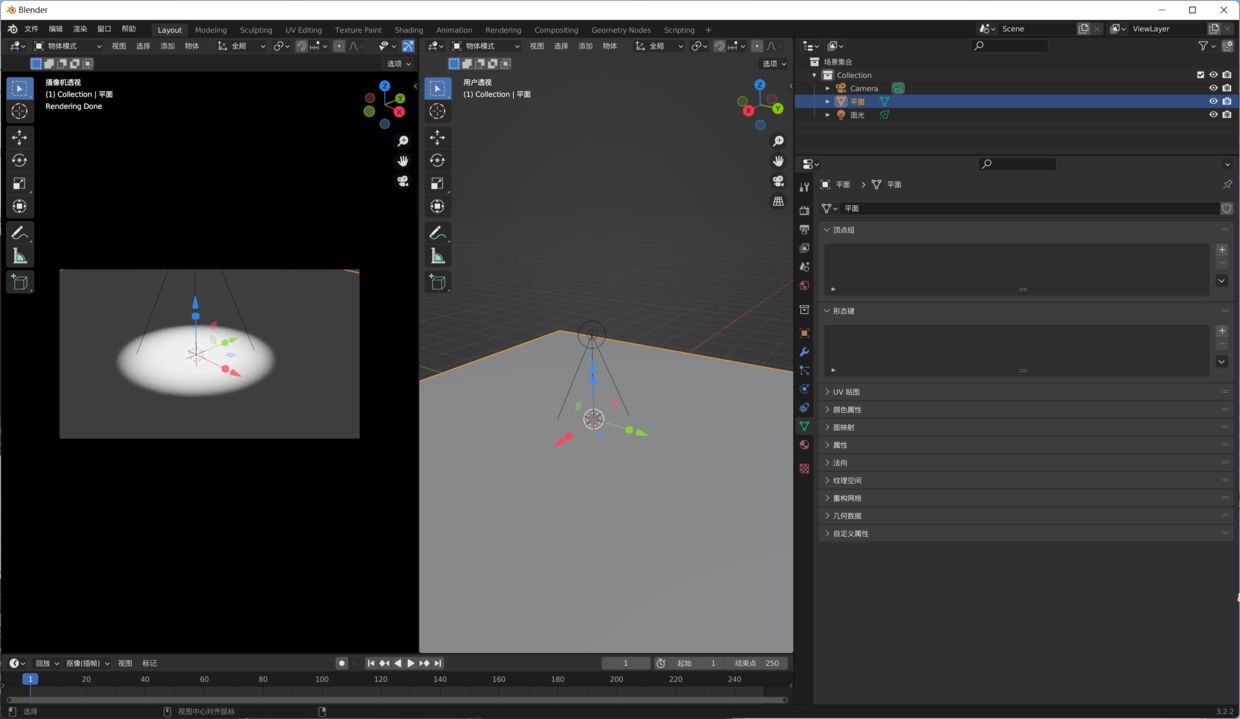Hide the 平面 object in the viewport
Image resolution: width=1240 pixels, height=719 pixels.
tap(1213, 101)
